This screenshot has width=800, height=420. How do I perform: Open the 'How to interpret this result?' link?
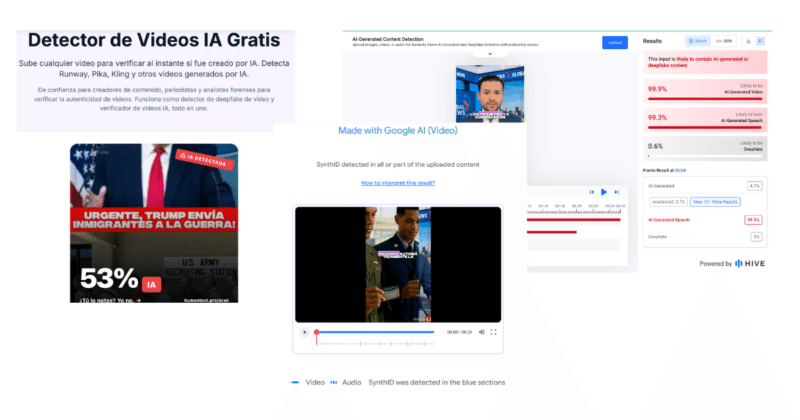pyautogui.click(x=398, y=183)
